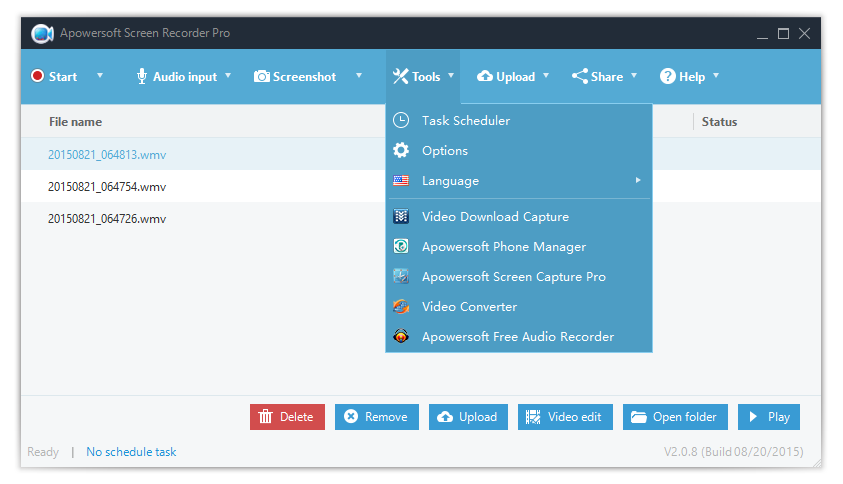Click the Screenshot label in toolbar
843x484 pixels.
click(304, 76)
